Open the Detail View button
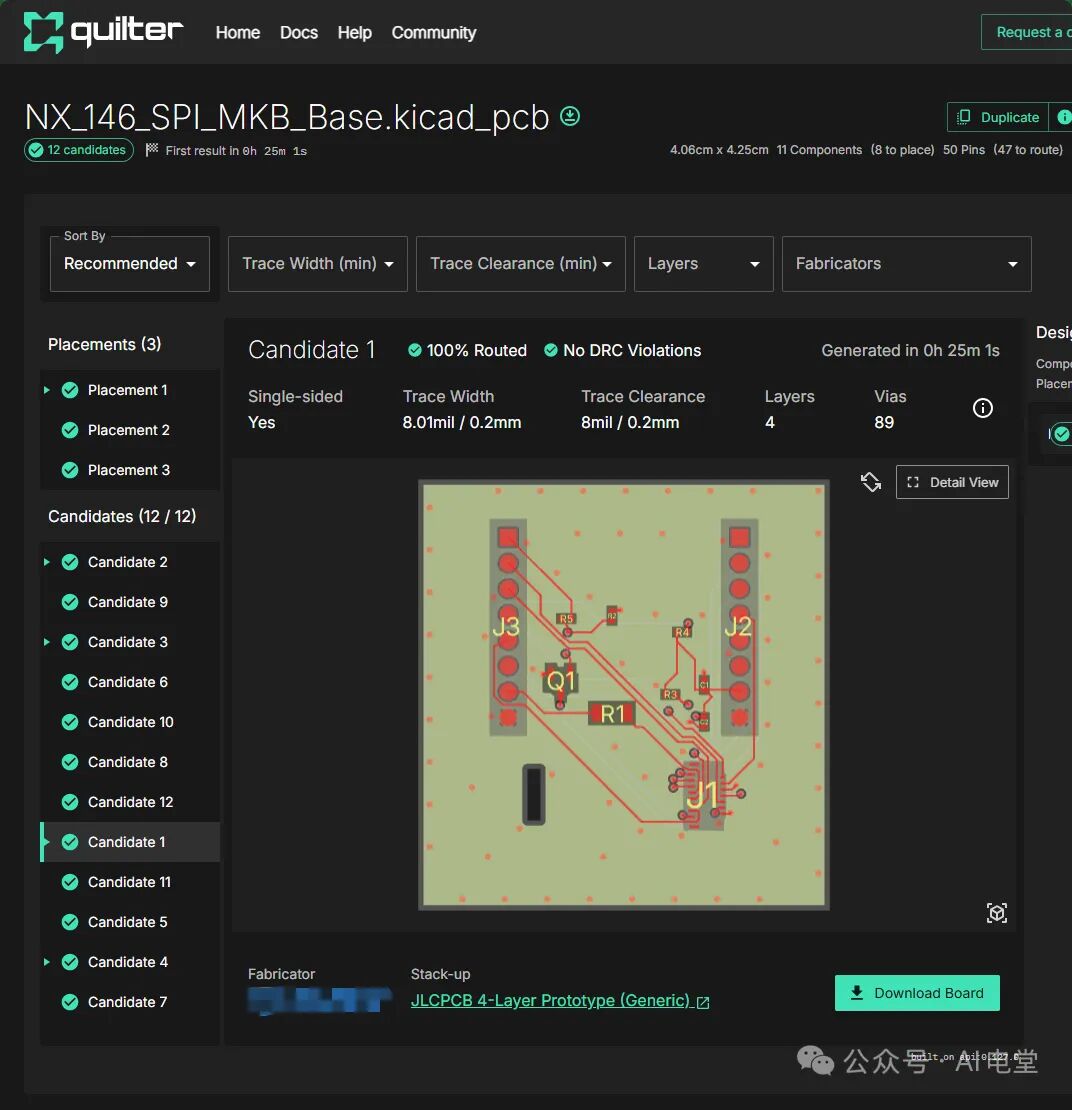1072x1110 pixels. tap(952, 482)
